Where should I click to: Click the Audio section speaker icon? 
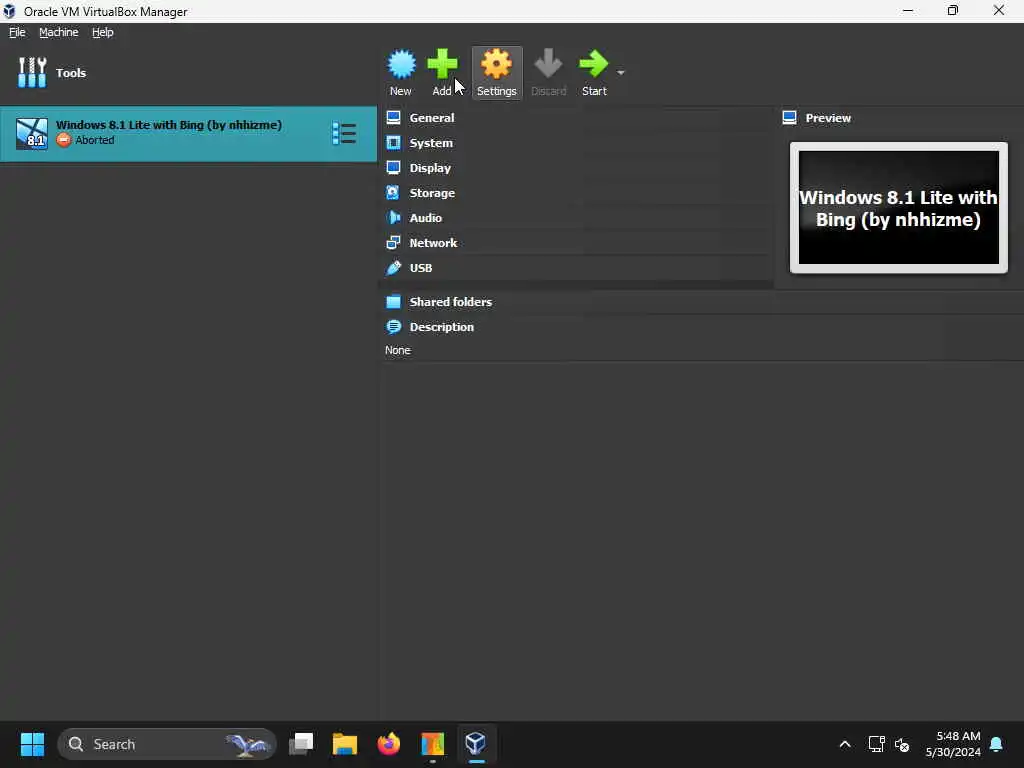(x=393, y=217)
